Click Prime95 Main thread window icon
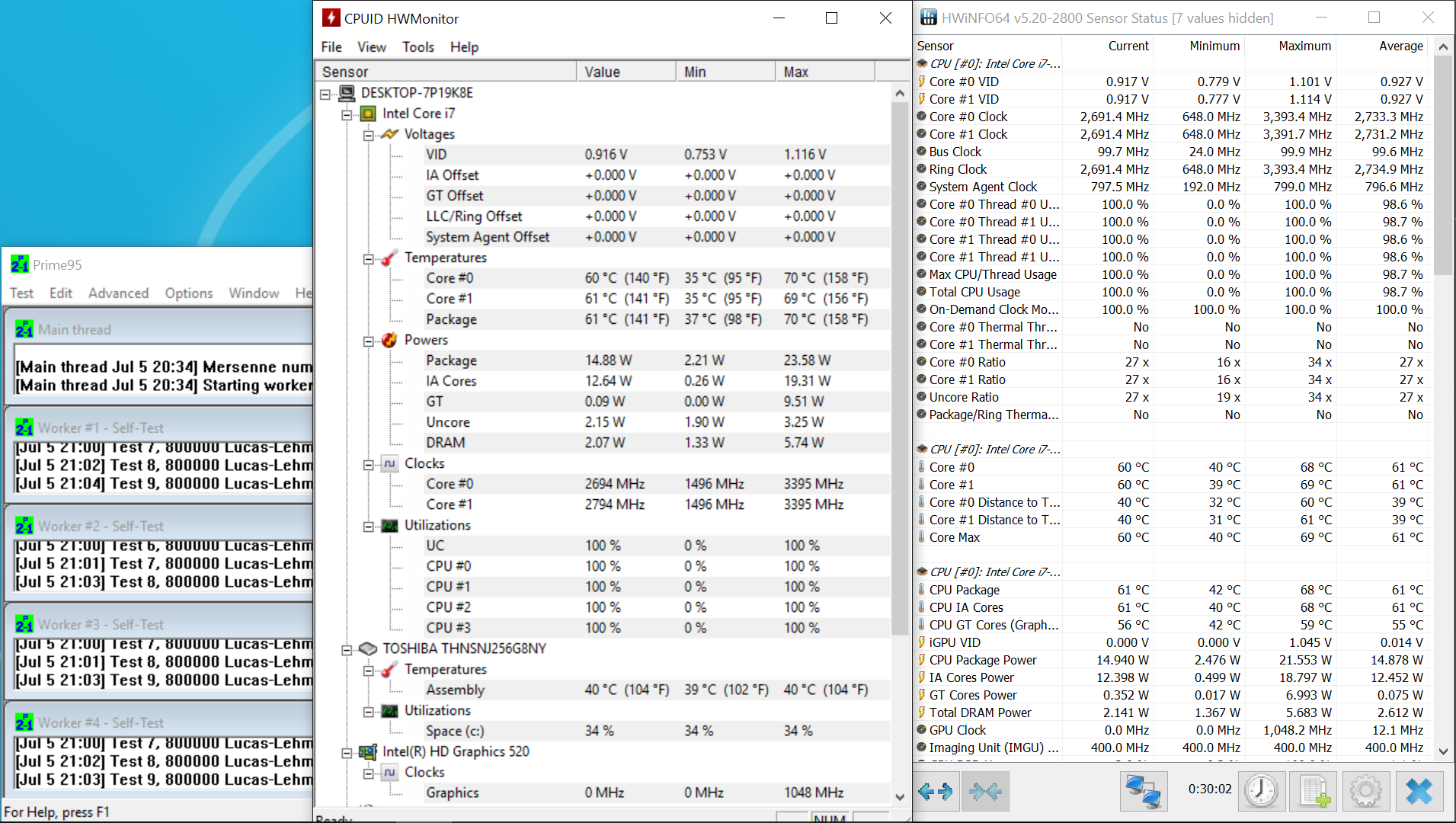 click(24, 329)
